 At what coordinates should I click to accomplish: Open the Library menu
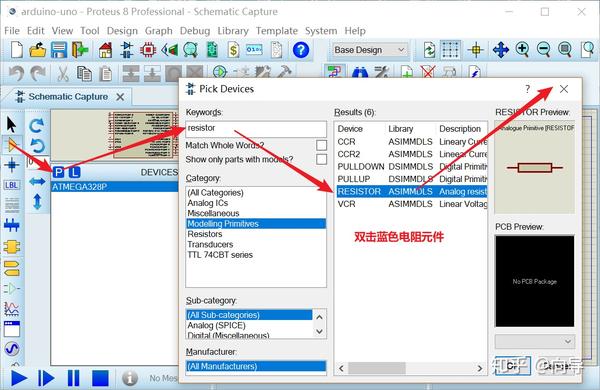[233, 31]
